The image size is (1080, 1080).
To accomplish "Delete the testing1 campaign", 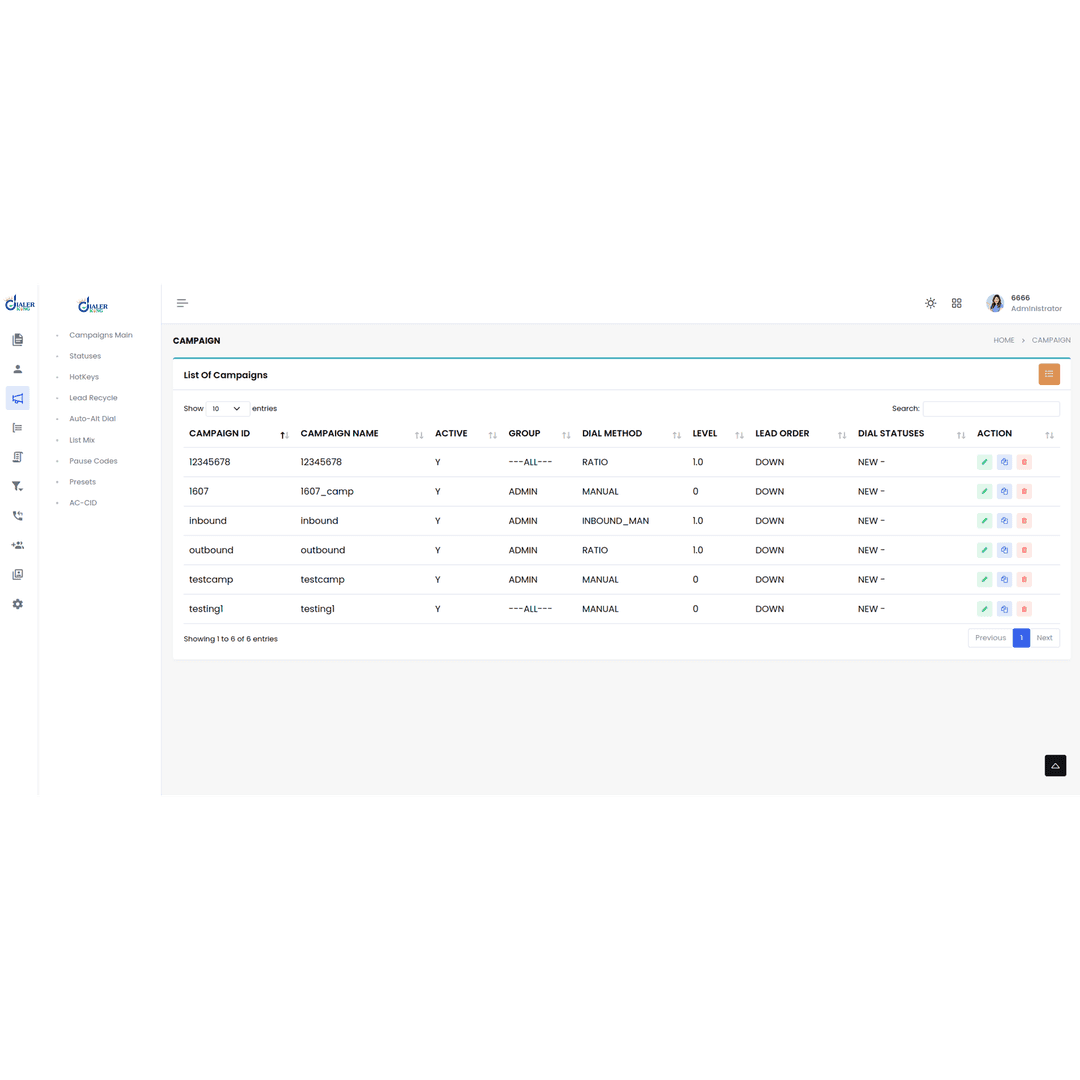I will pyautogui.click(x=1024, y=609).
